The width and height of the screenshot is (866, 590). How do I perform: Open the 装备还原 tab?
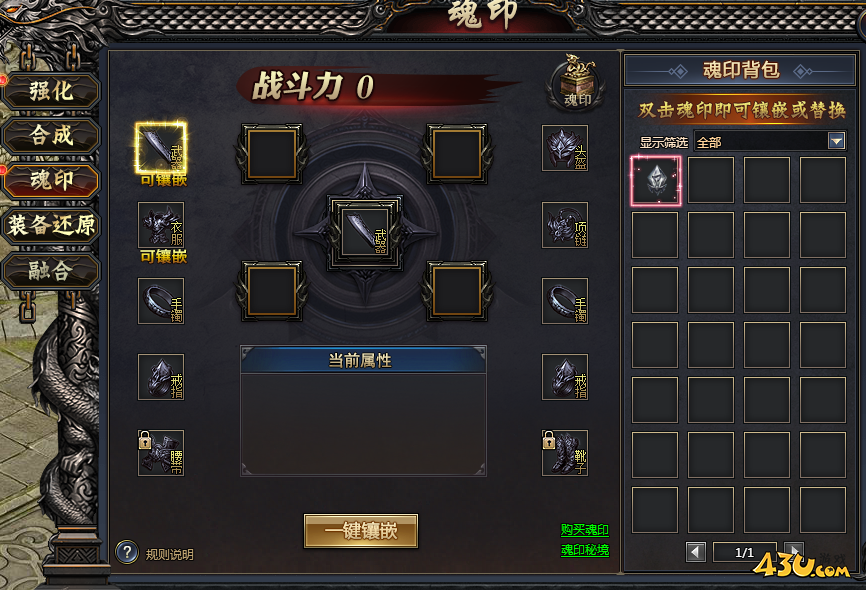[51, 225]
